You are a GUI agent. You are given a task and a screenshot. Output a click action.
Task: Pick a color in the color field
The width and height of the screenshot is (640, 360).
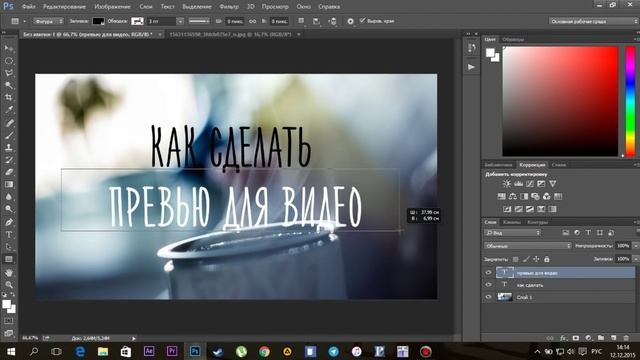(x=560, y=101)
